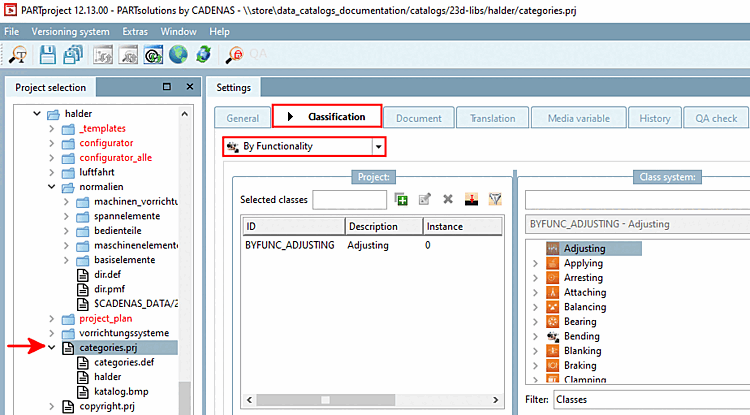Switch to the General tab
Screen dimensions: 750x415
click(243, 118)
